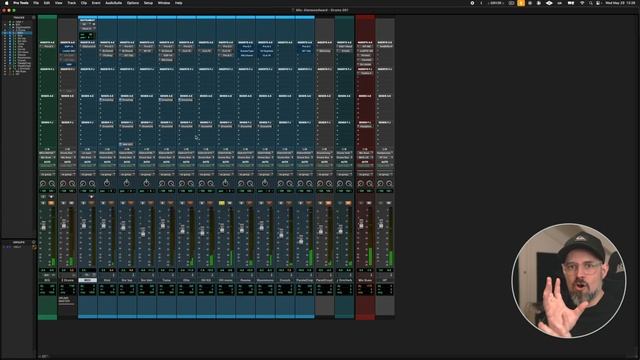Viewport: 640px width, 360px height.
Task: Open the Setup menu
Action: click(x=148, y=3)
